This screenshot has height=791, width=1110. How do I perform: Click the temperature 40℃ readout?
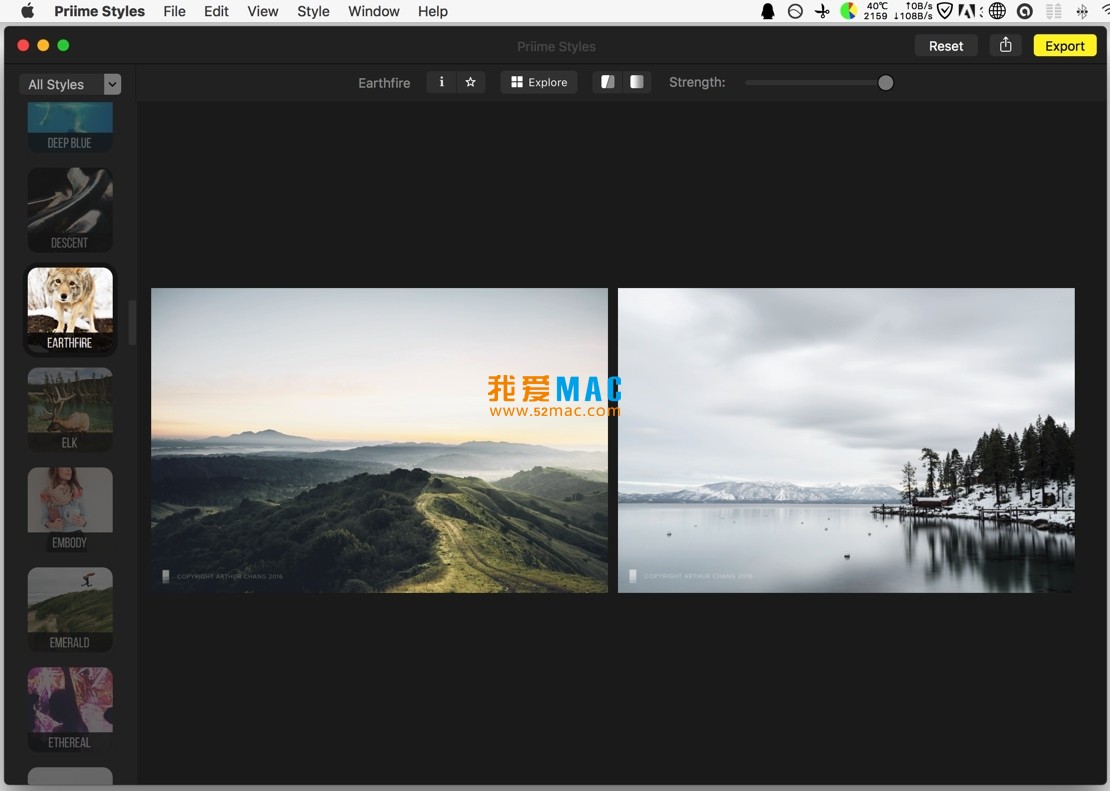pyautogui.click(x=876, y=11)
